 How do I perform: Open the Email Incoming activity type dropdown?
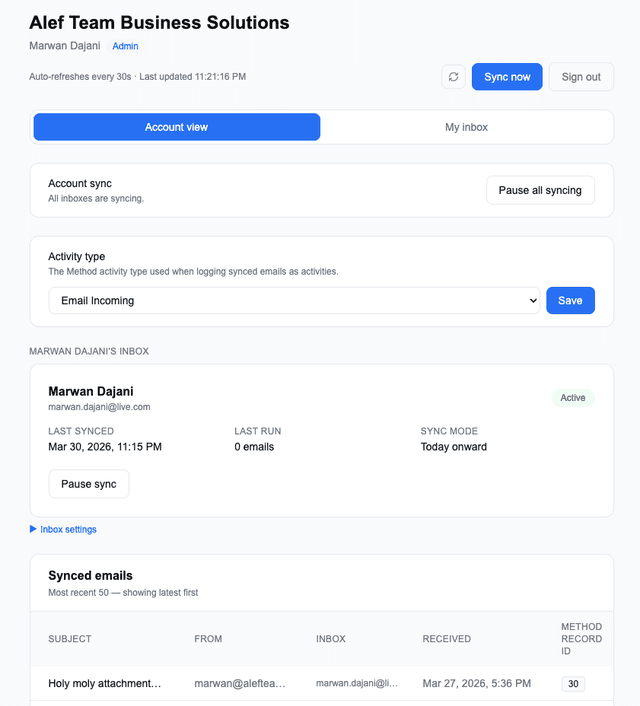294,300
